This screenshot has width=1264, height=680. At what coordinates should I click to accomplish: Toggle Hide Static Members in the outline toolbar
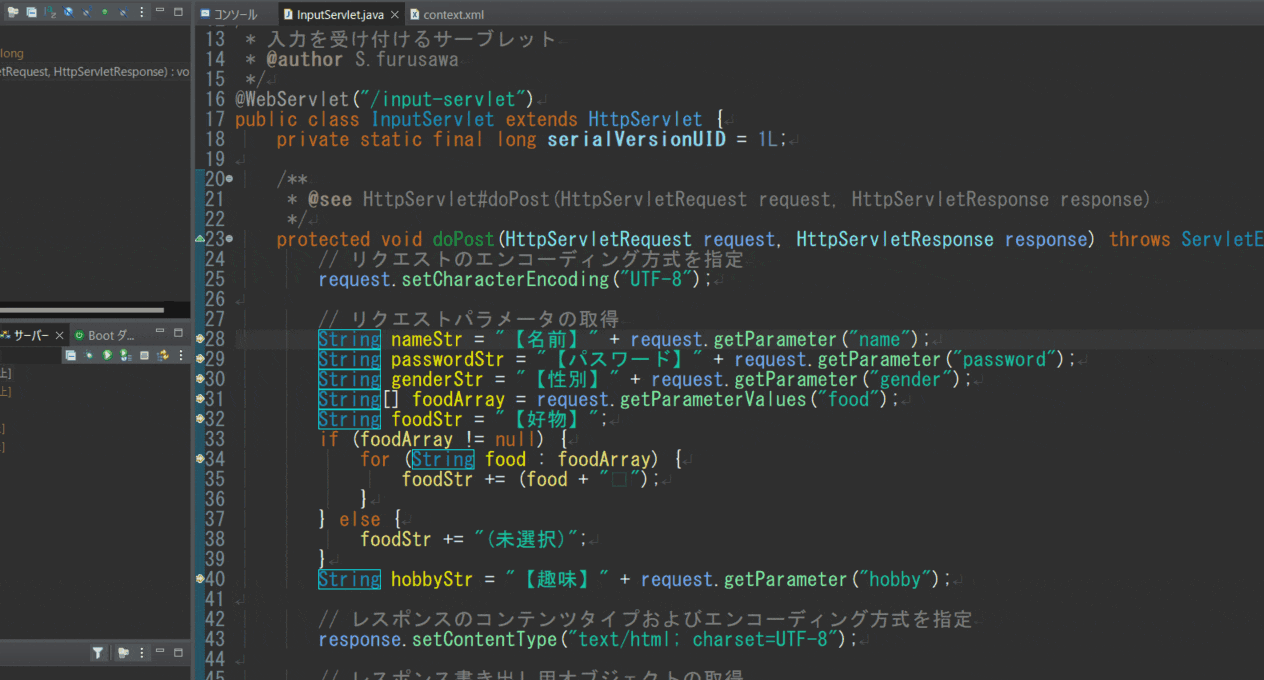[x=86, y=12]
